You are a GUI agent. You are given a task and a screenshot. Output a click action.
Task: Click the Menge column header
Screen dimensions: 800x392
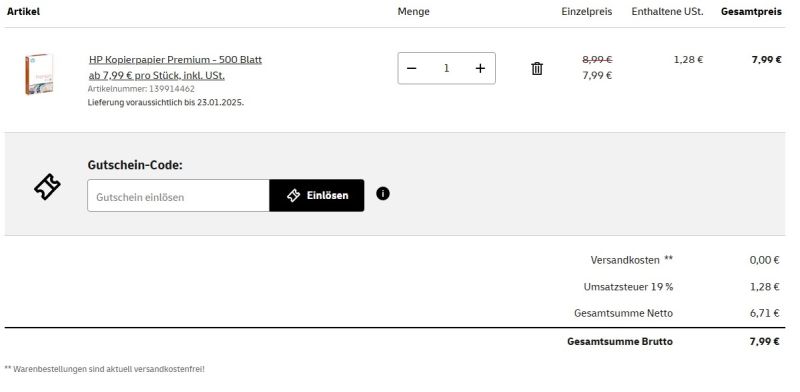413,11
